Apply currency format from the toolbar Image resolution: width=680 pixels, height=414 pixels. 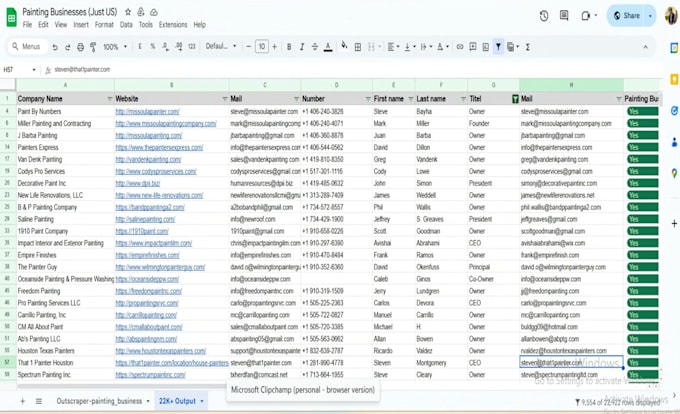pos(140,46)
